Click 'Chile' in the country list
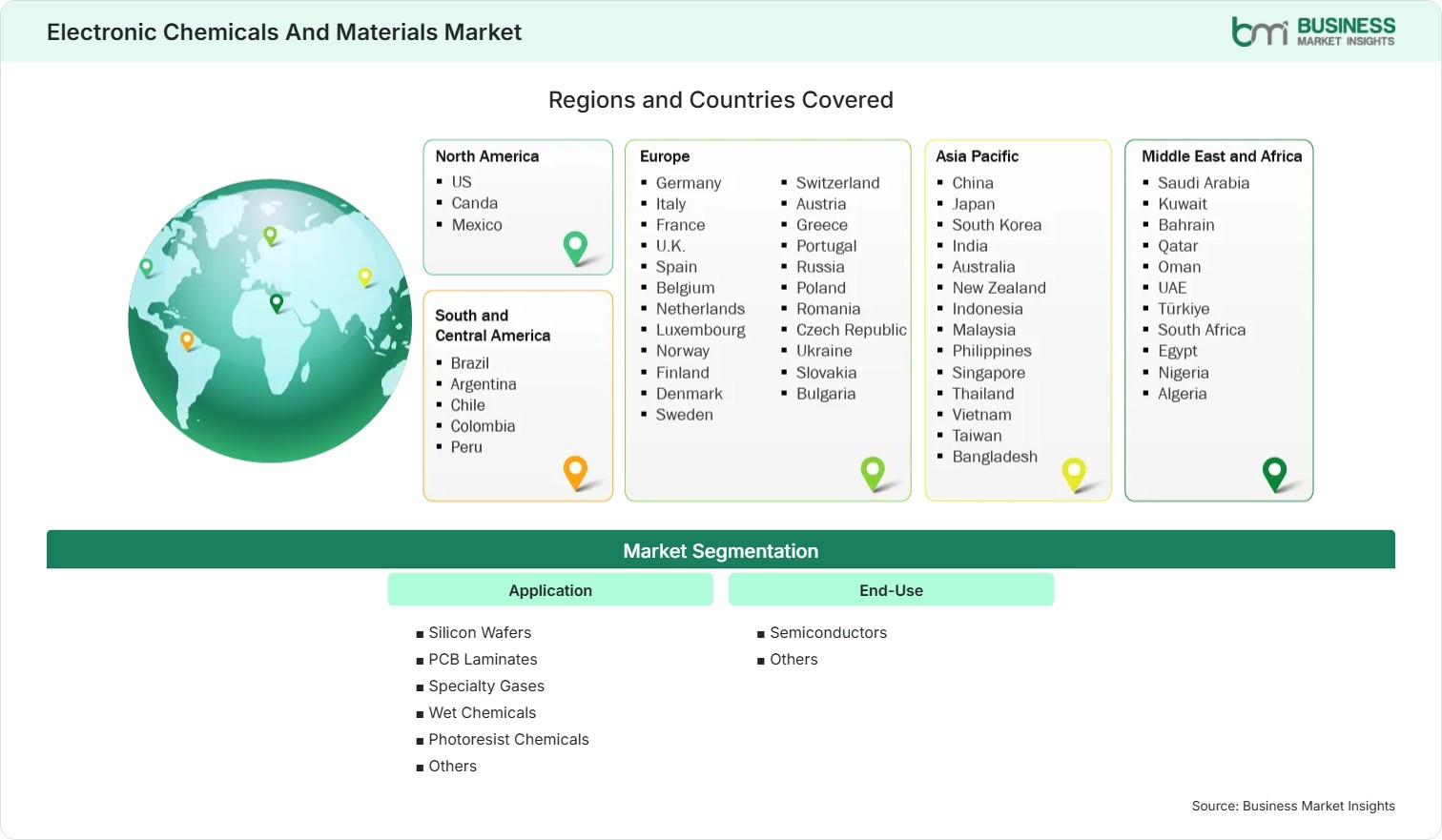Image resolution: width=1442 pixels, height=840 pixels. click(467, 405)
